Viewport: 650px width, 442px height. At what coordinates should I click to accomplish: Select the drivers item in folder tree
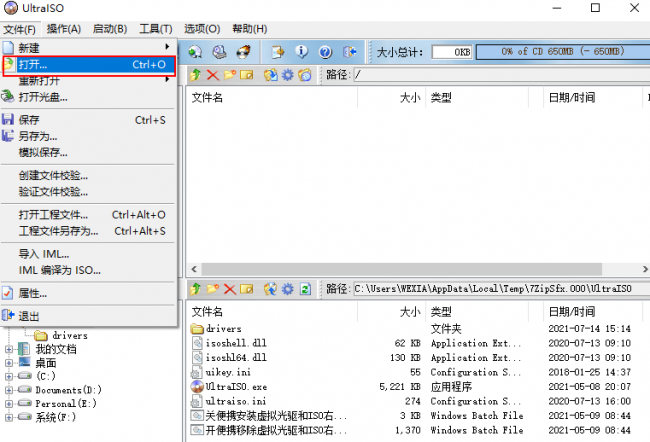click(70, 335)
